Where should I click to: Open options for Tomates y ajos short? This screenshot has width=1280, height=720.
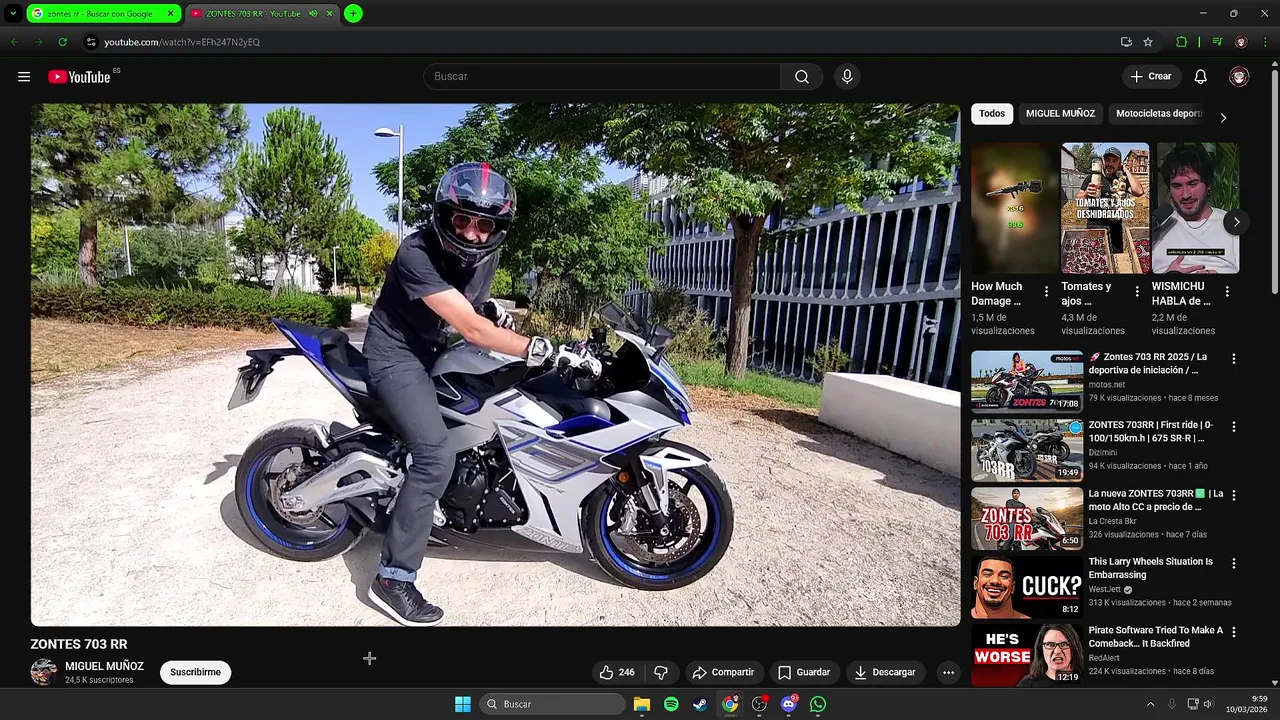coord(1136,291)
